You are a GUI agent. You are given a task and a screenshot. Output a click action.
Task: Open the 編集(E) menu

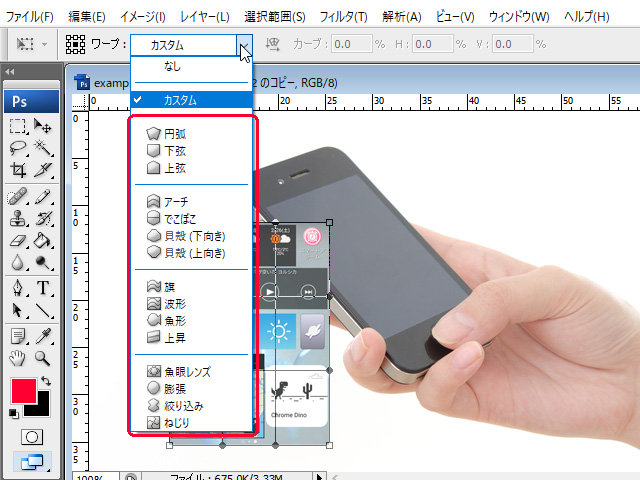87,17
